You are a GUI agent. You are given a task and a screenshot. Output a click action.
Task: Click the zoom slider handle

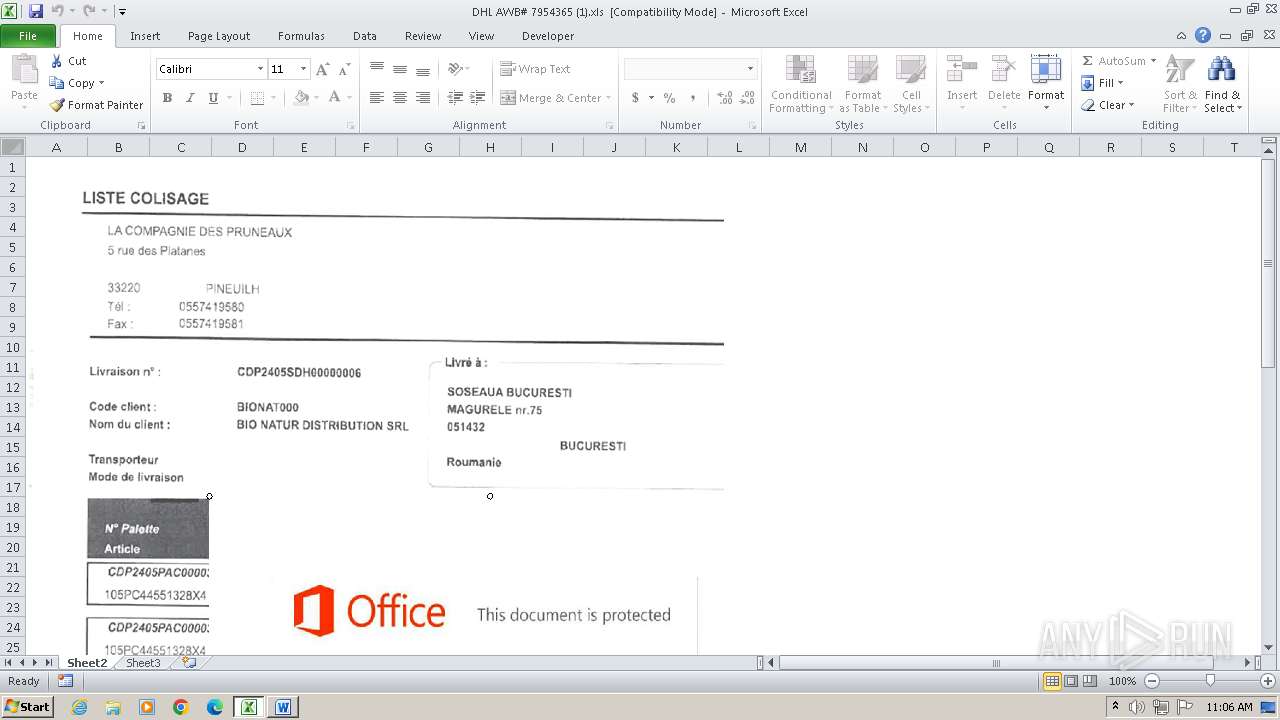(x=1210, y=681)
